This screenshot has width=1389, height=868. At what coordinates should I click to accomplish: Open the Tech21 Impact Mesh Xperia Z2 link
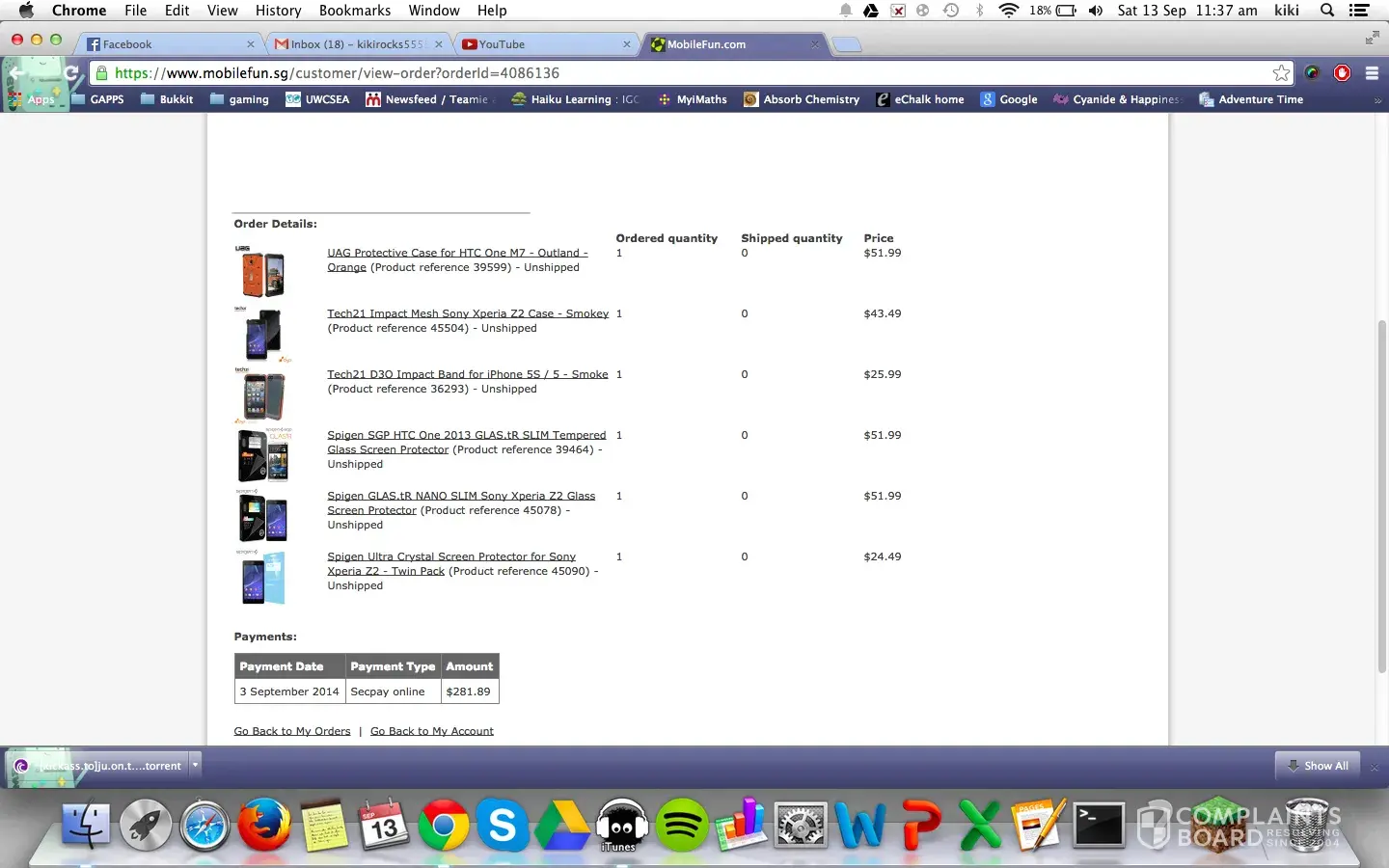pyautogui.click(x=467, y=313)
